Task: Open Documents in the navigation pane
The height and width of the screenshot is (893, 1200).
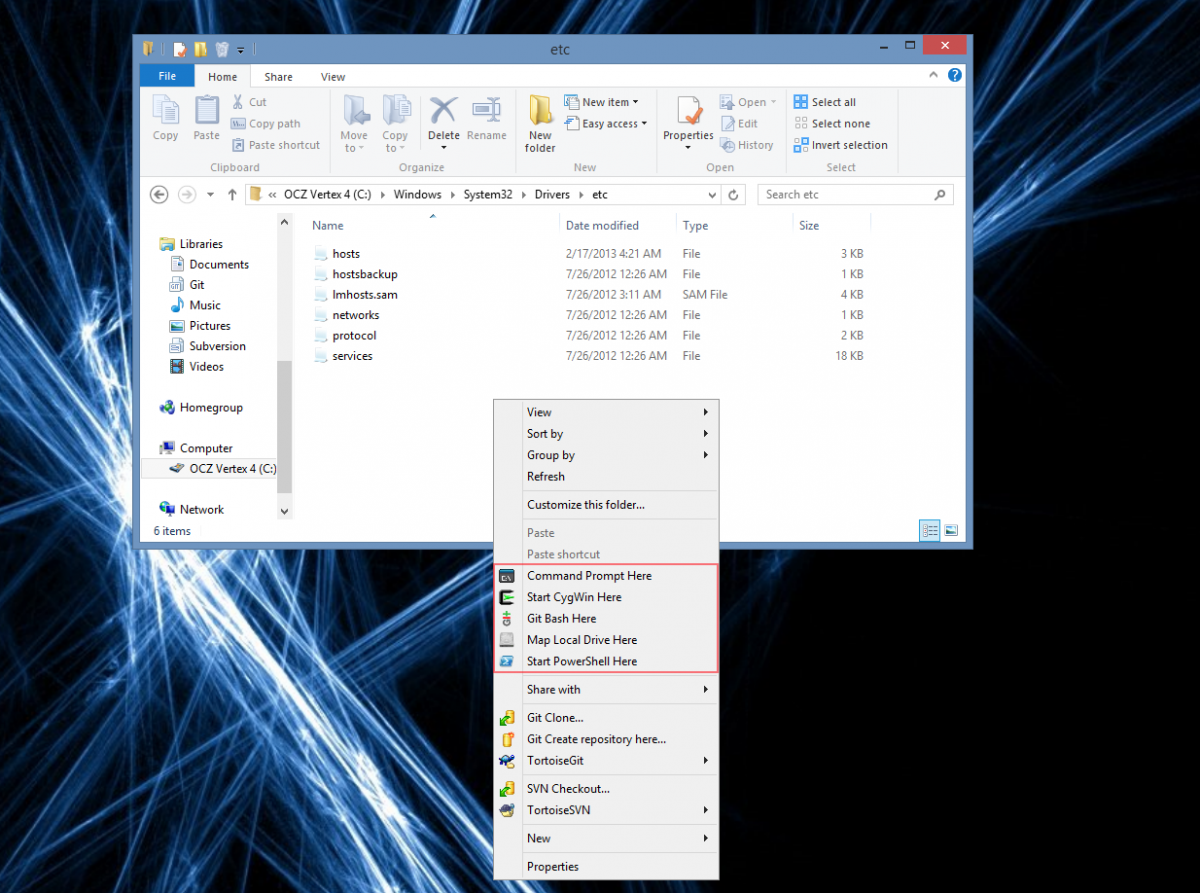Action: [x=219, y=265]
